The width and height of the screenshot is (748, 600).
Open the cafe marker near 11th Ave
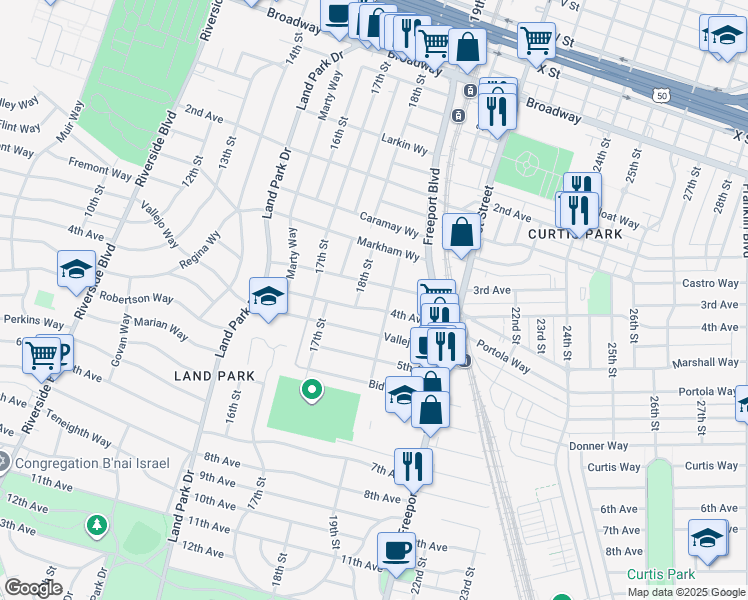coord(396,551)
